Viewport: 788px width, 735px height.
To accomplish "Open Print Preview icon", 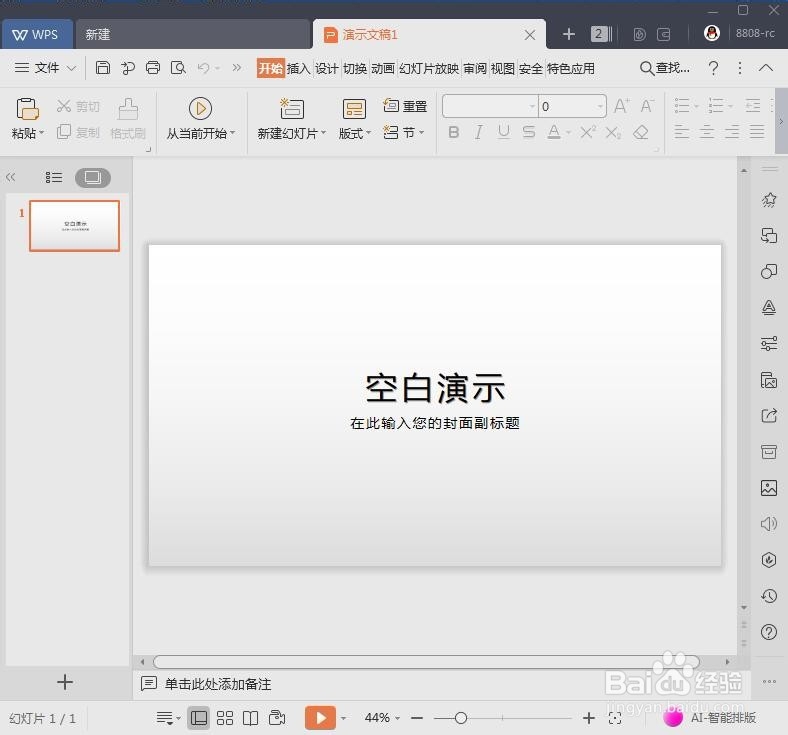I will 178,67.
